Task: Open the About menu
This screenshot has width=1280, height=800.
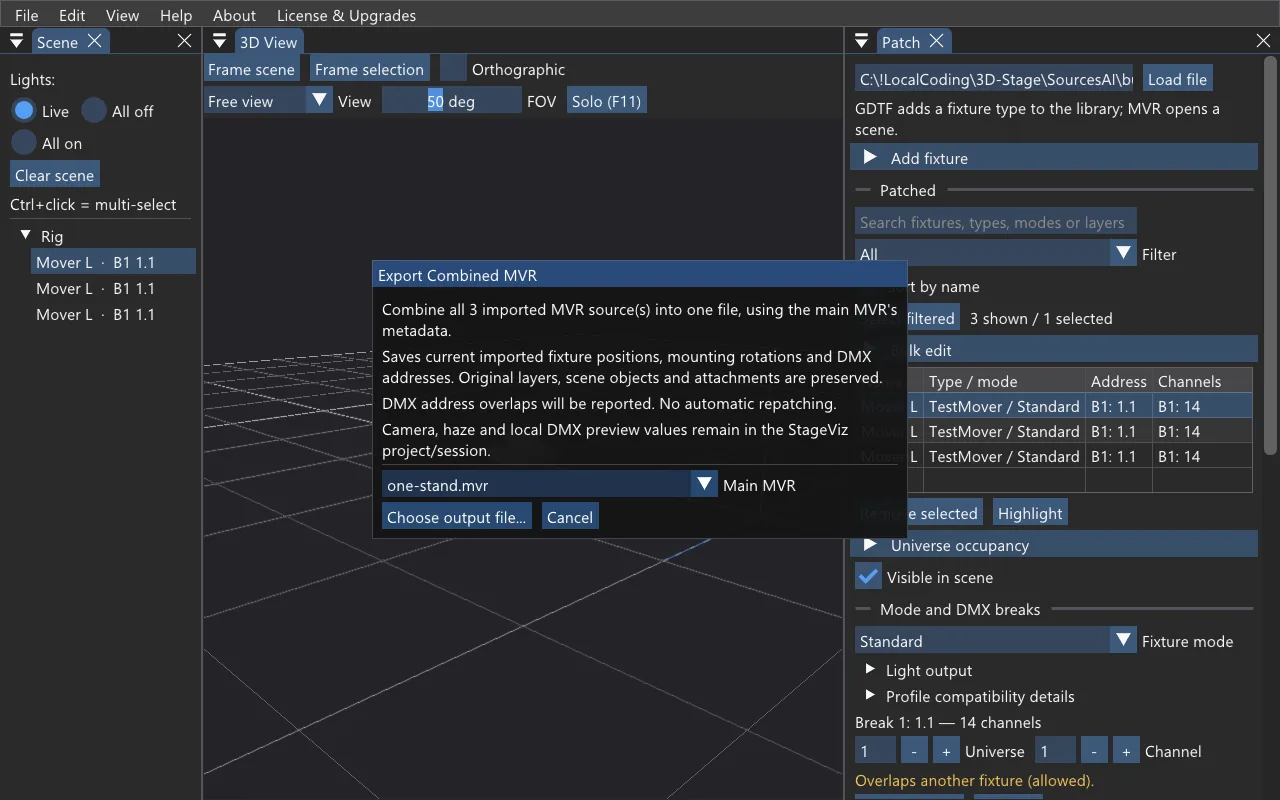Action: pyautogui.click(x=234, y=15)
